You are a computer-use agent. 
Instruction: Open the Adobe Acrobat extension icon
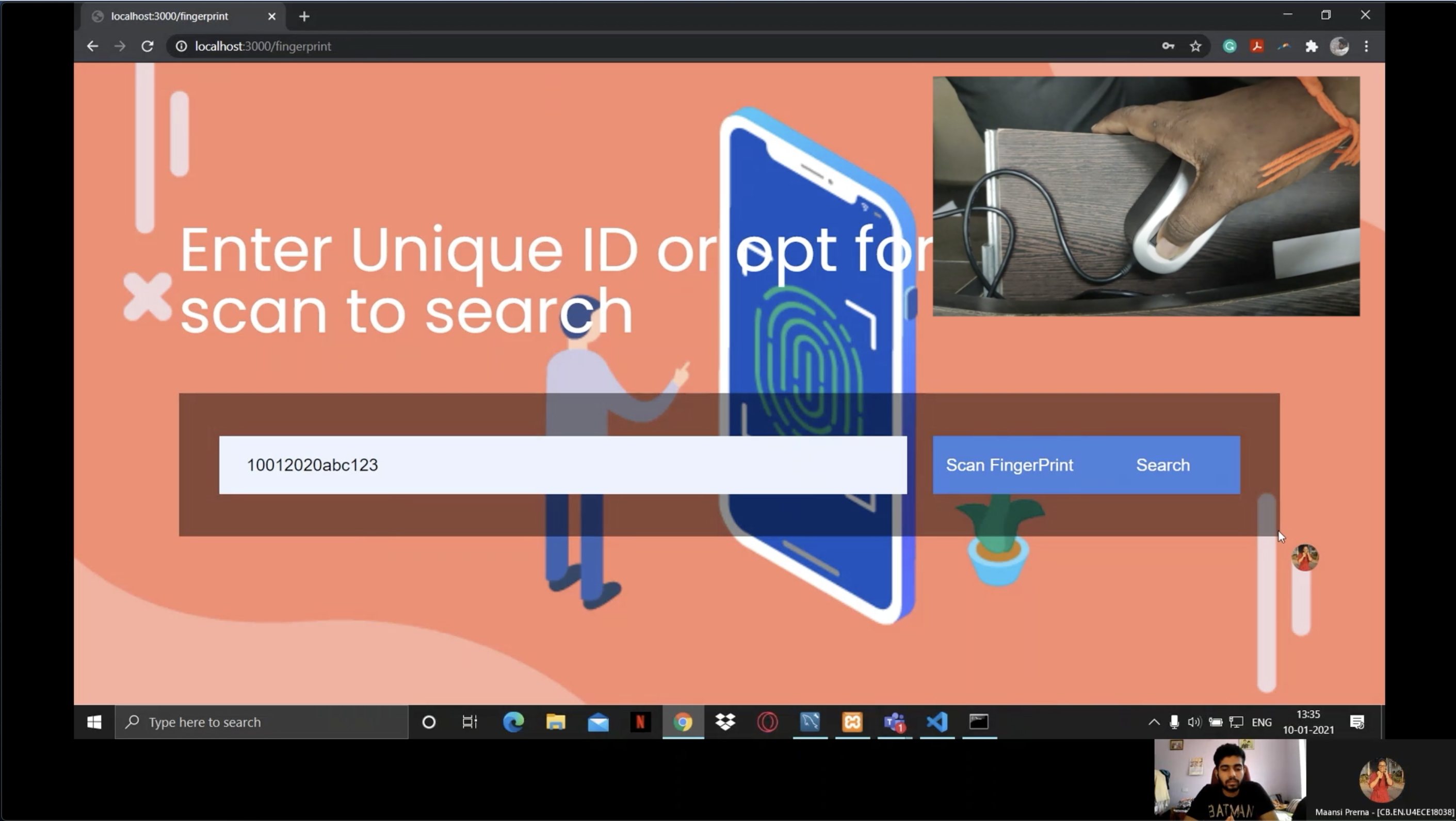pyautogui.click(x=1256, y=46)
